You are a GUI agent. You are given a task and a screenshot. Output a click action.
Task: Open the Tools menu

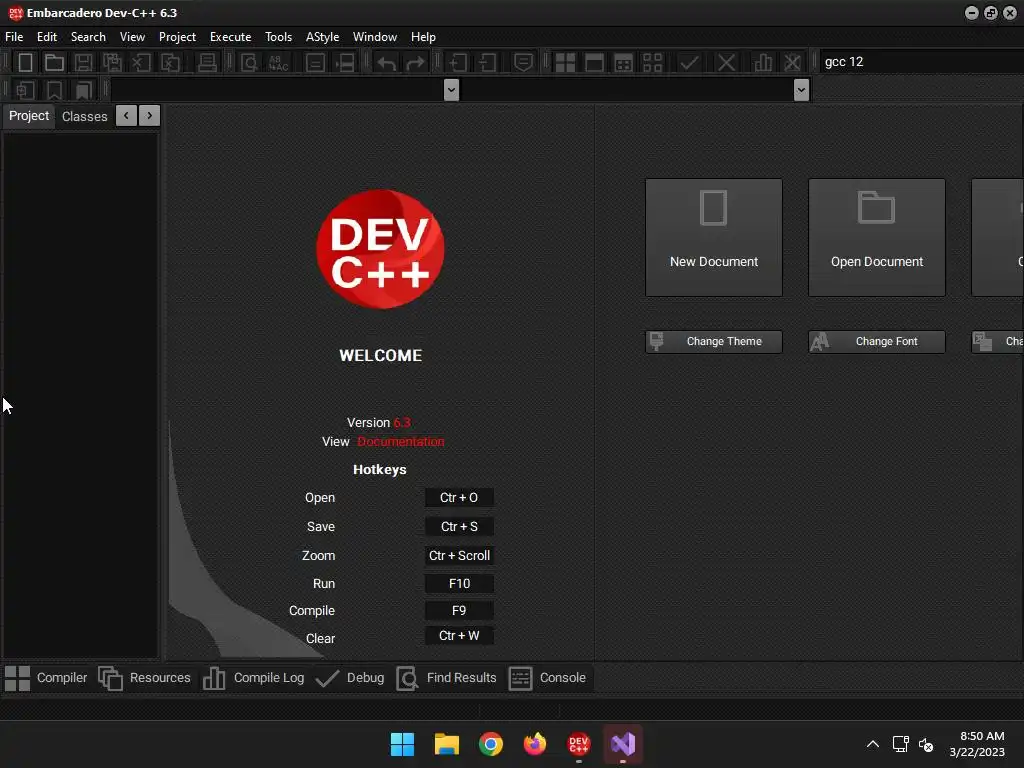tap(278, 37)
